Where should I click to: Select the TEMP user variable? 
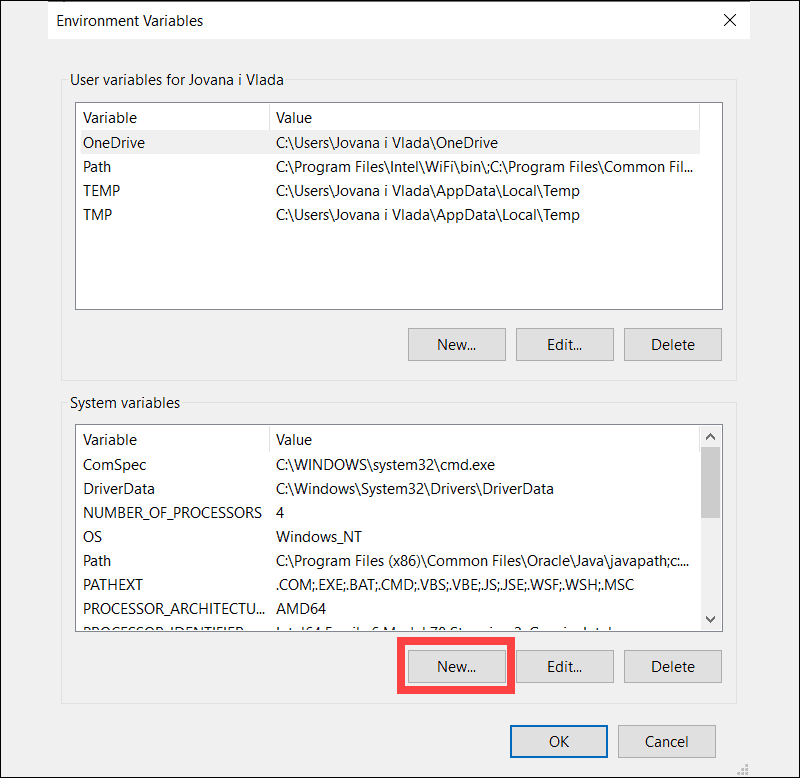tap(390, 191)
